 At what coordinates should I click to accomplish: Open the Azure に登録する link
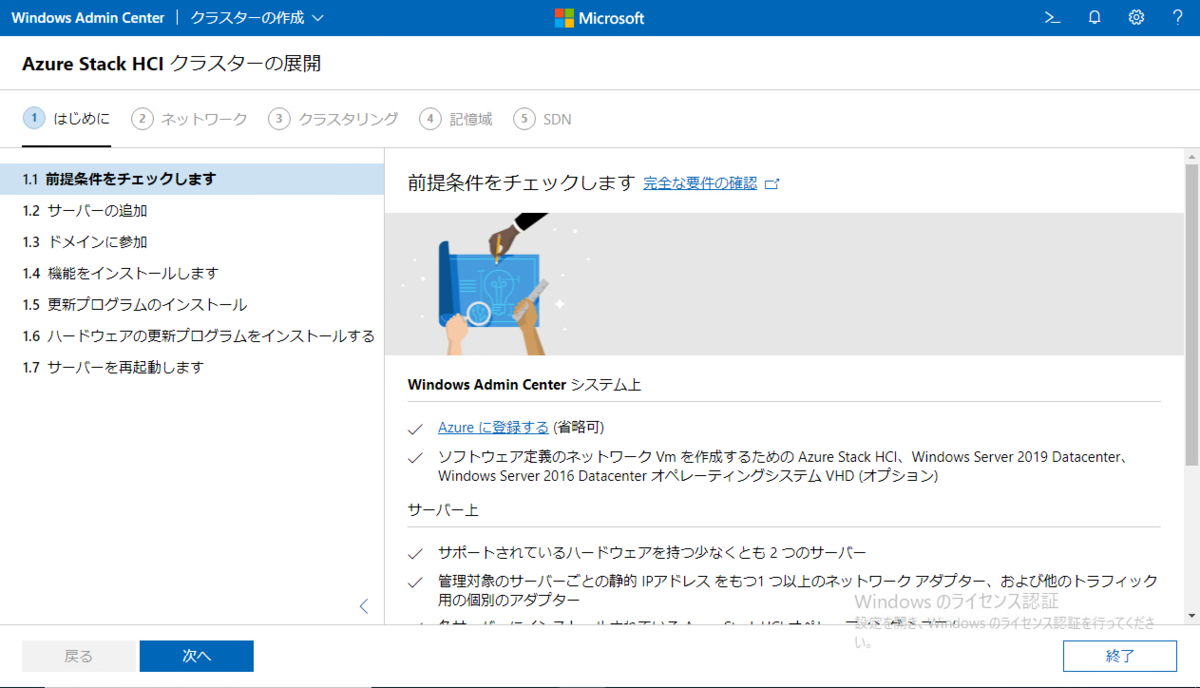(493, 427)
